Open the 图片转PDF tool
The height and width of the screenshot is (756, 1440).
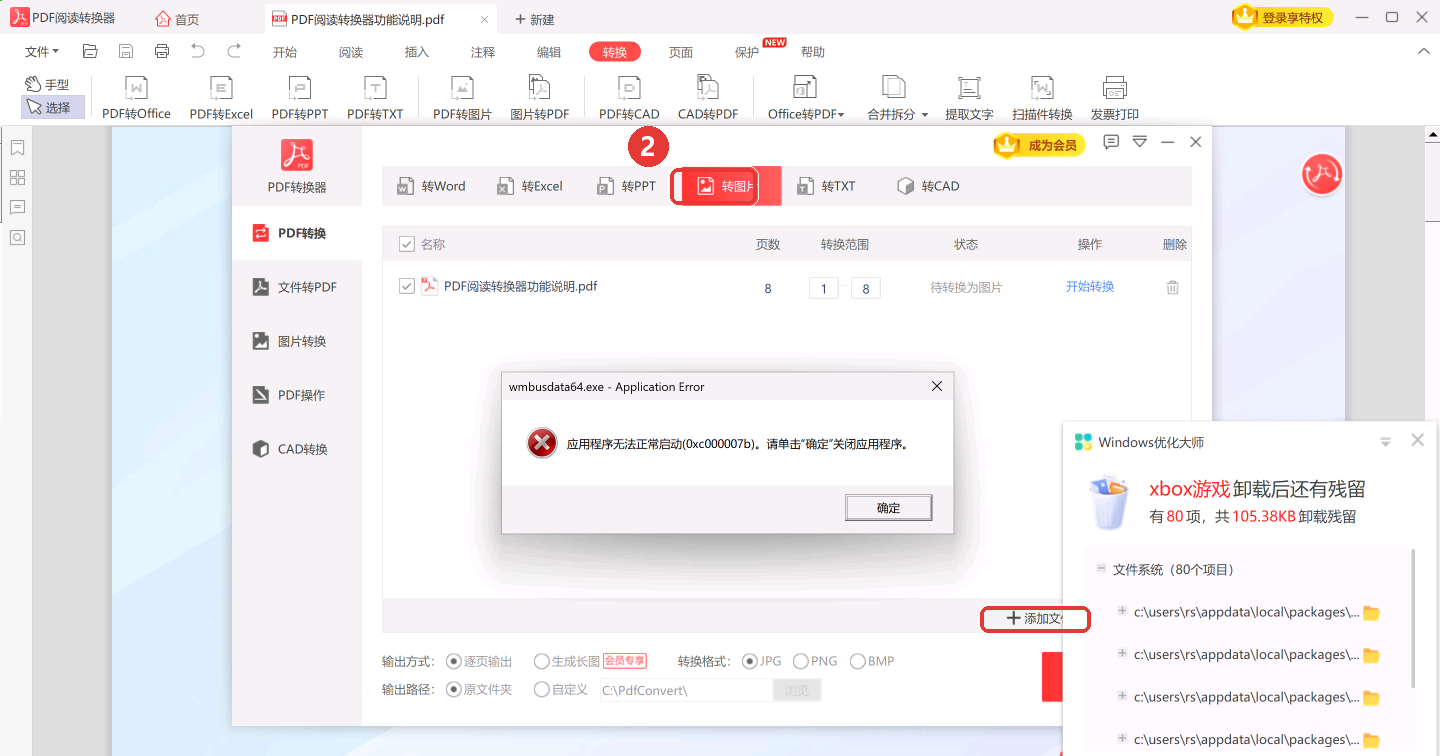(539, 99)
